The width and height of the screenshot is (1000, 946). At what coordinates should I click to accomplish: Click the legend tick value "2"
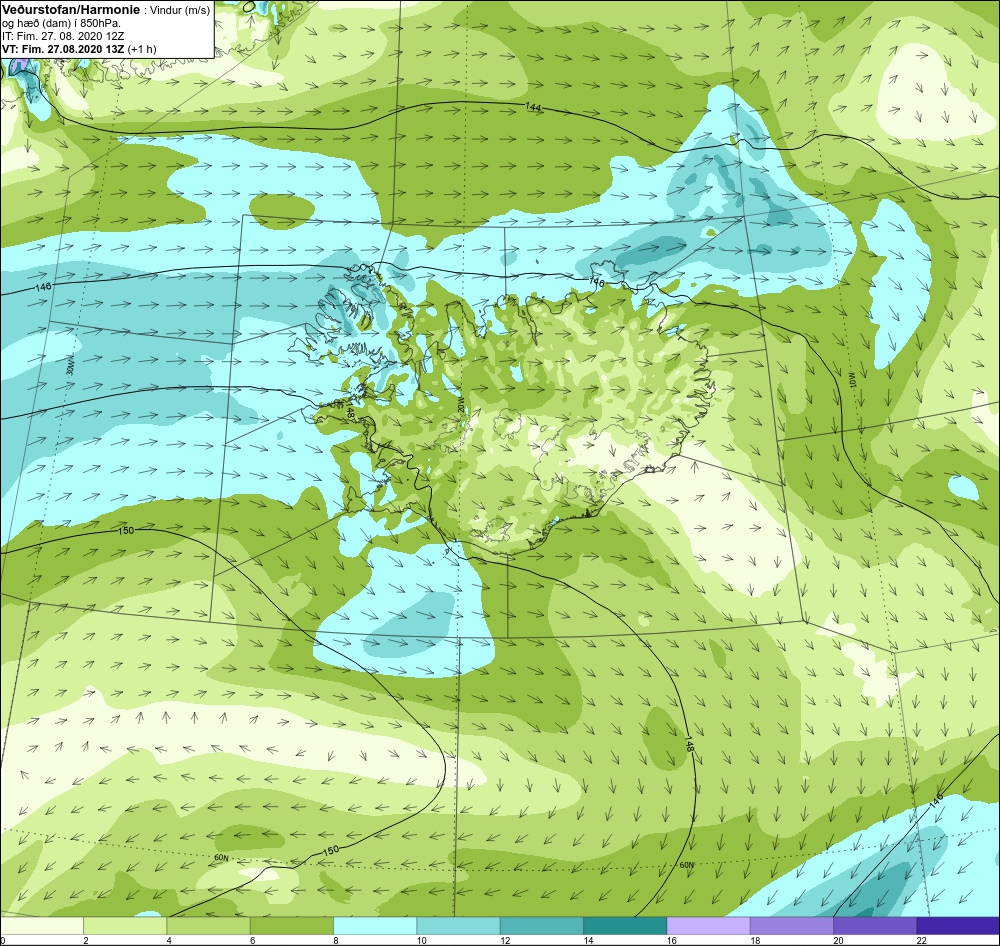coord(85,940)
